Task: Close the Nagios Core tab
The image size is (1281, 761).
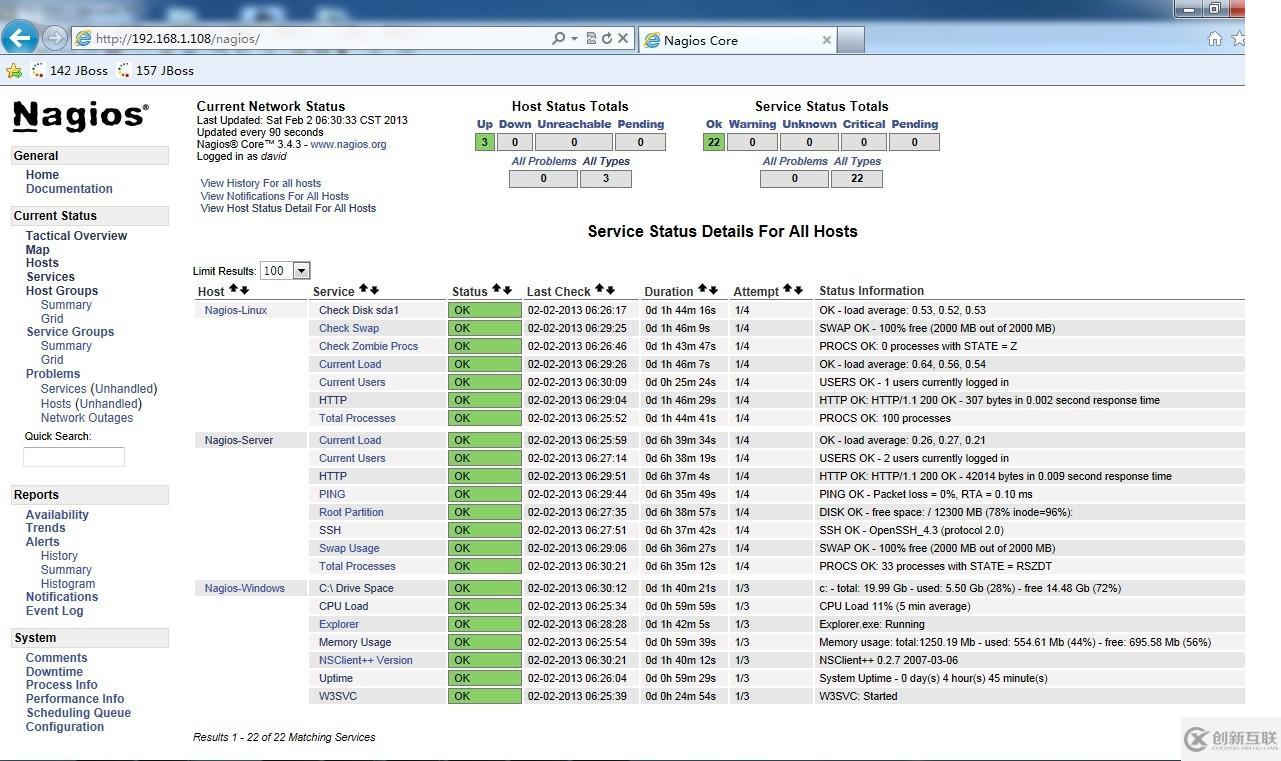Action: pos(826,40)
